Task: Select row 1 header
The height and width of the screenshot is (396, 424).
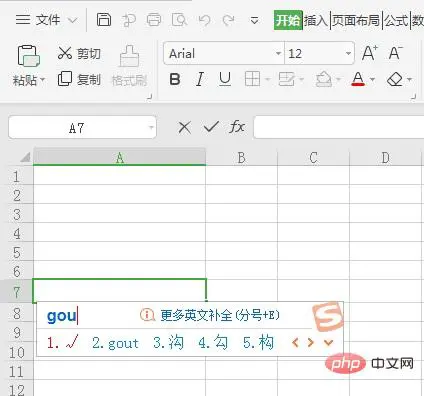Action: tap(17, 176)
